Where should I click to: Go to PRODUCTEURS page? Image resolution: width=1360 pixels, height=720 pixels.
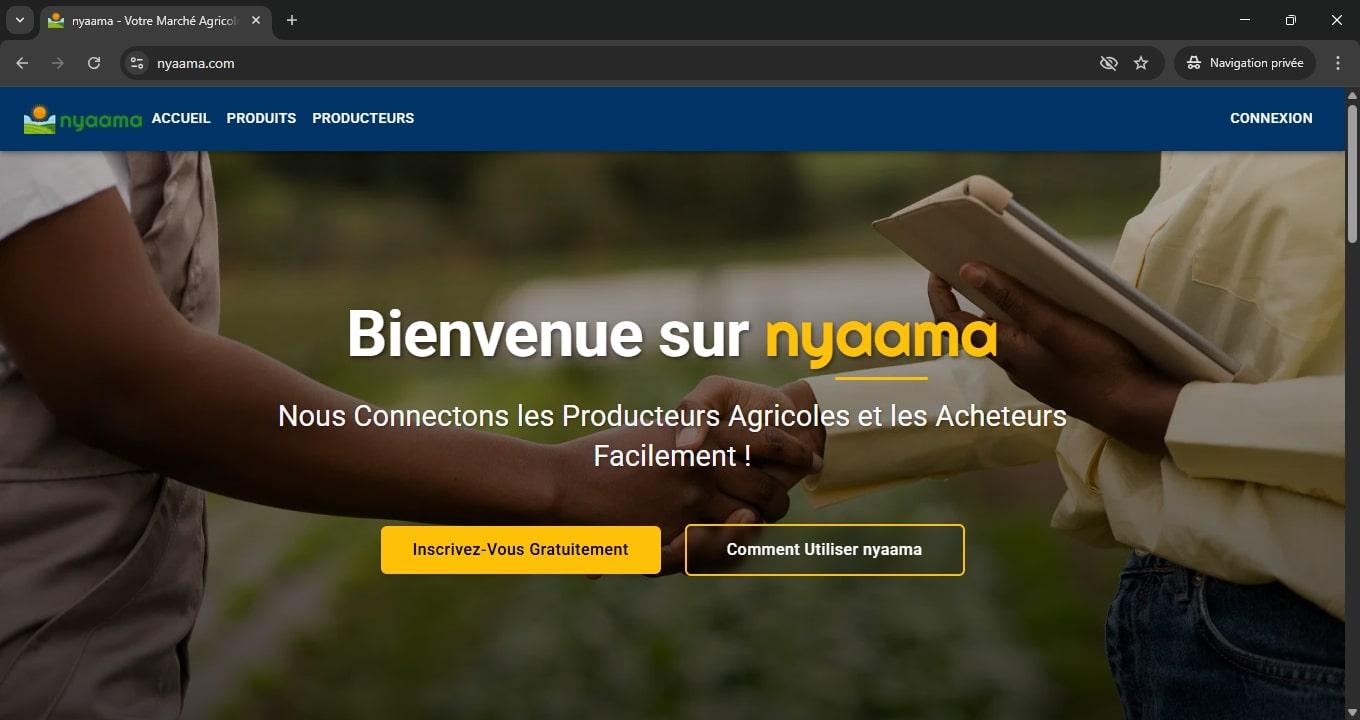[363, 118]
